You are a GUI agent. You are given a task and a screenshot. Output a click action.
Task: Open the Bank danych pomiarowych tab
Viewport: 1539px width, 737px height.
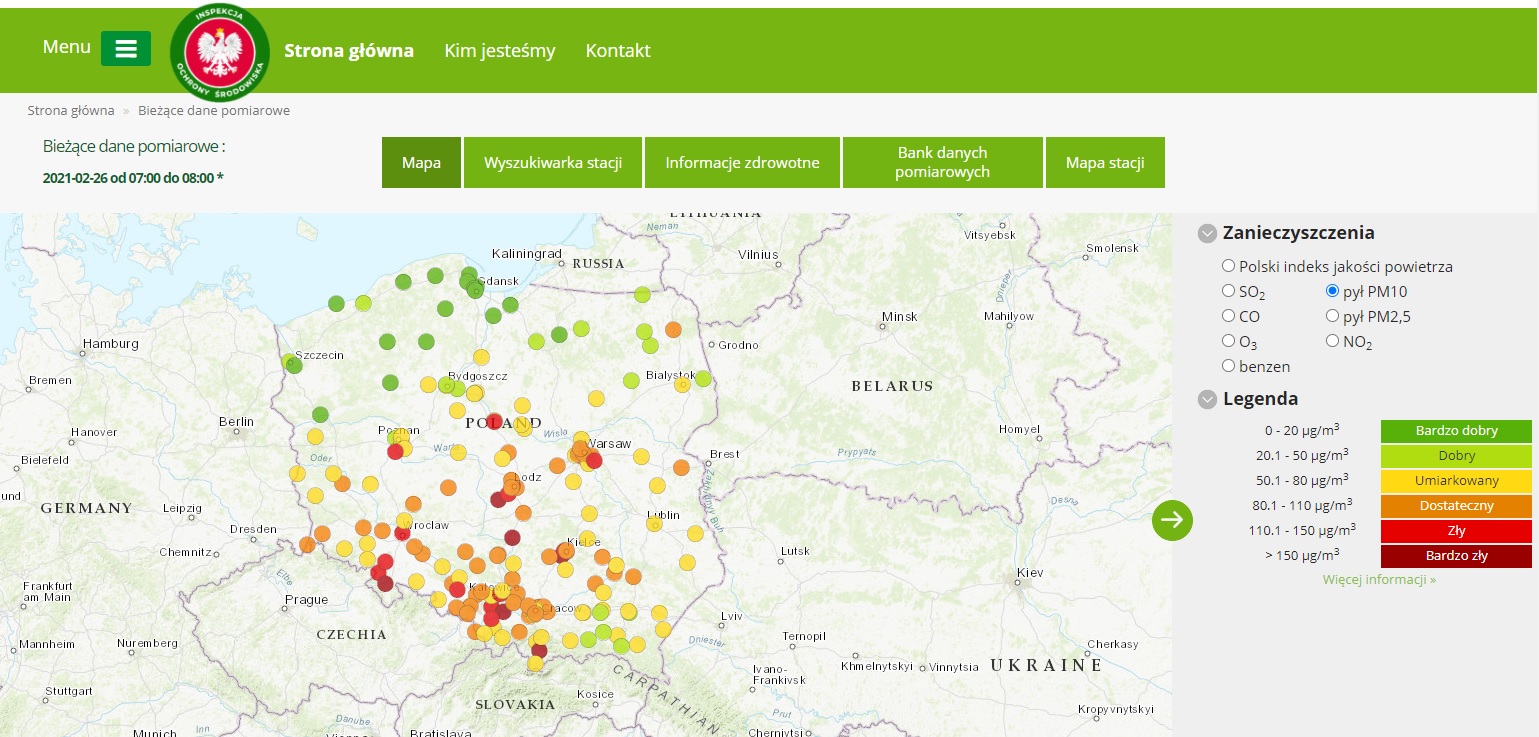[943, 162]
